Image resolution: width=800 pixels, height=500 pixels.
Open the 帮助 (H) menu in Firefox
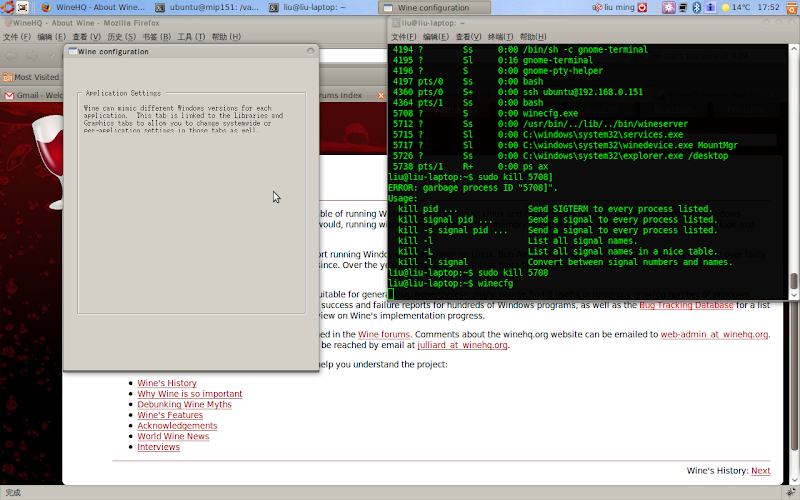(x=226, y=37)
